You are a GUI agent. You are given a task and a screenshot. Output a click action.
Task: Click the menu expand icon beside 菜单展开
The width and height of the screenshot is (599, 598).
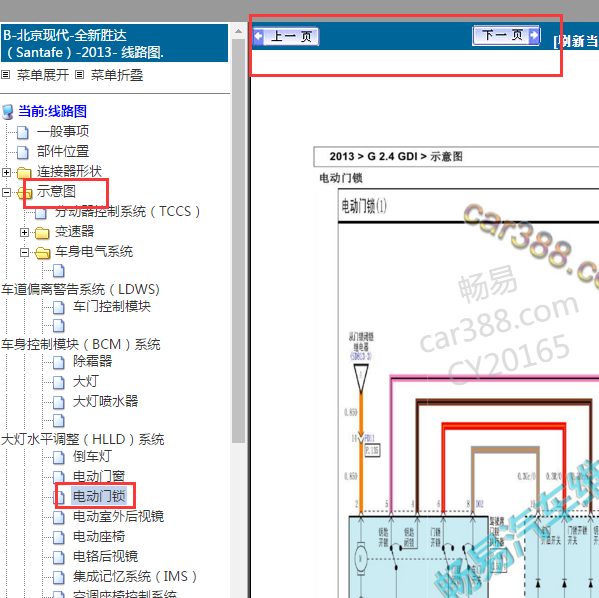pyautogui.click(x=5, y=75)
